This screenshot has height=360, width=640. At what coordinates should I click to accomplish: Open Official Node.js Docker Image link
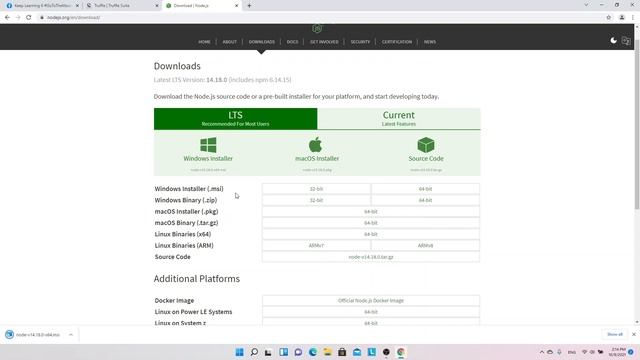tap(371, 300)
